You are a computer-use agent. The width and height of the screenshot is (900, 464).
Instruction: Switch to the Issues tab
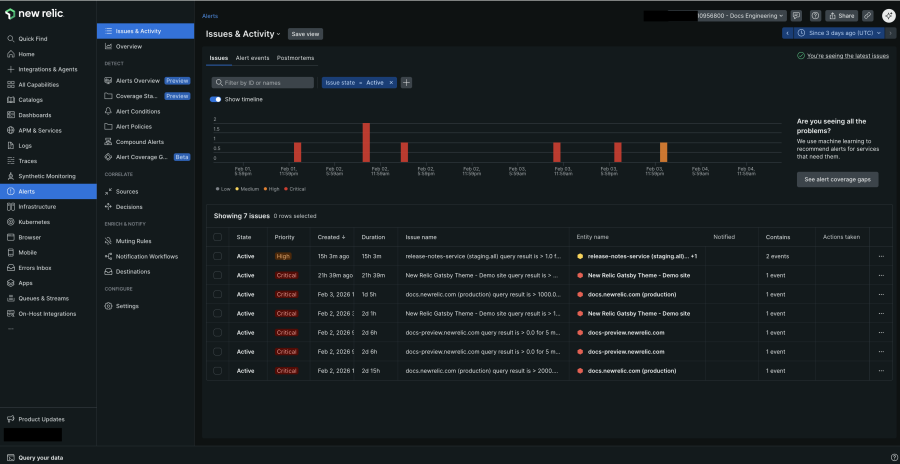[219, 59]
